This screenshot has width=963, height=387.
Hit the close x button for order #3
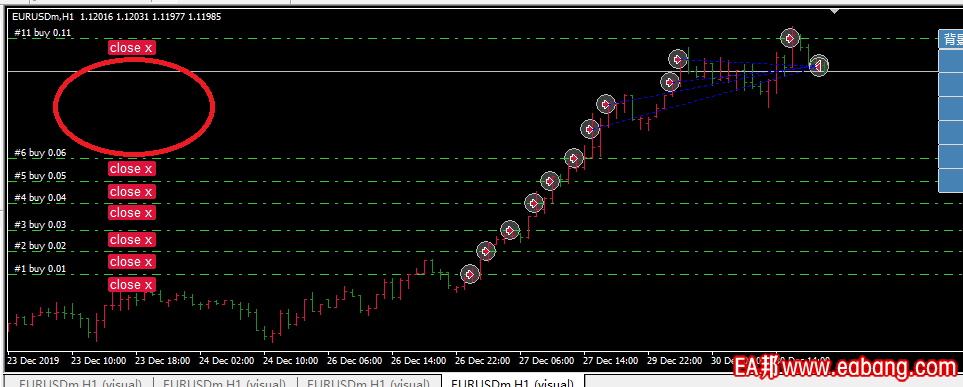click(x=131, y=240)
